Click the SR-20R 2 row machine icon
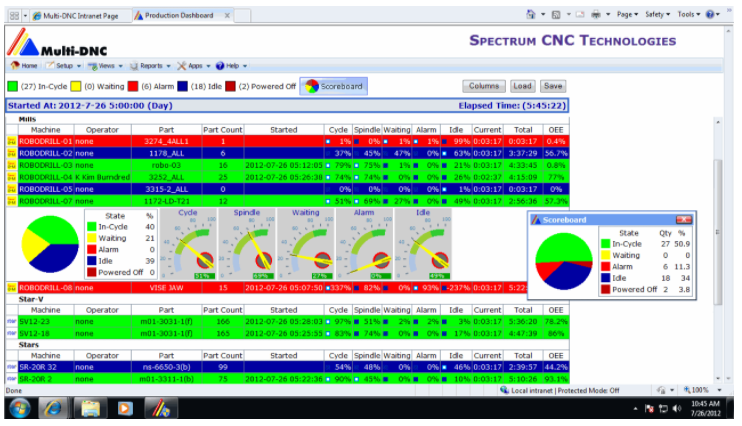 pos(11,379)
